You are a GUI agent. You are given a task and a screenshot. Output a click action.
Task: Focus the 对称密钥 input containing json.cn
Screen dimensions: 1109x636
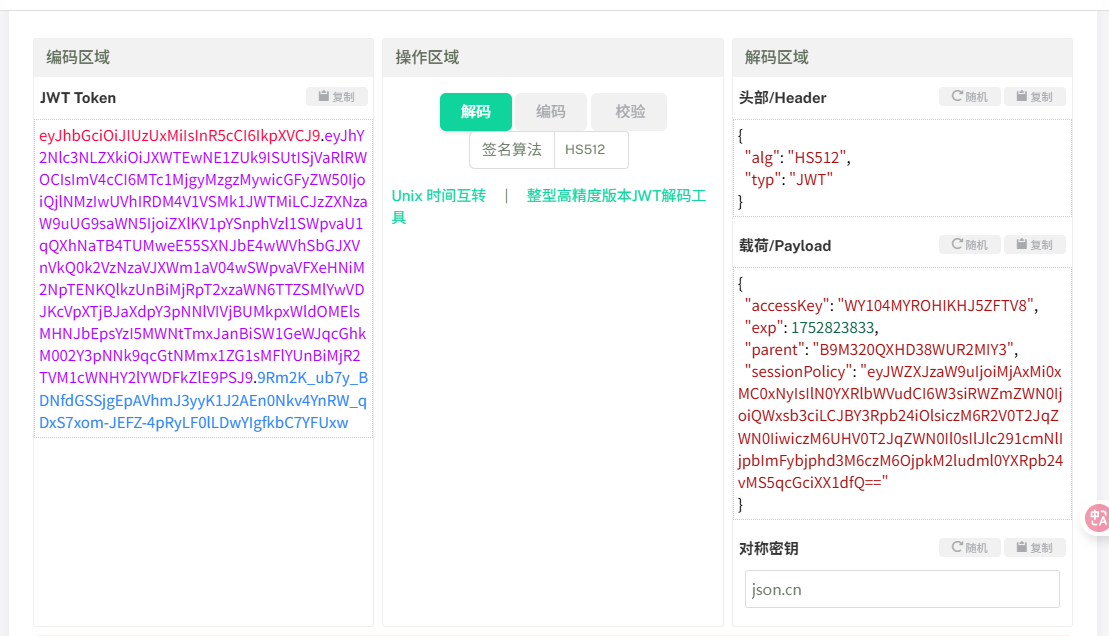pos(901,589)
